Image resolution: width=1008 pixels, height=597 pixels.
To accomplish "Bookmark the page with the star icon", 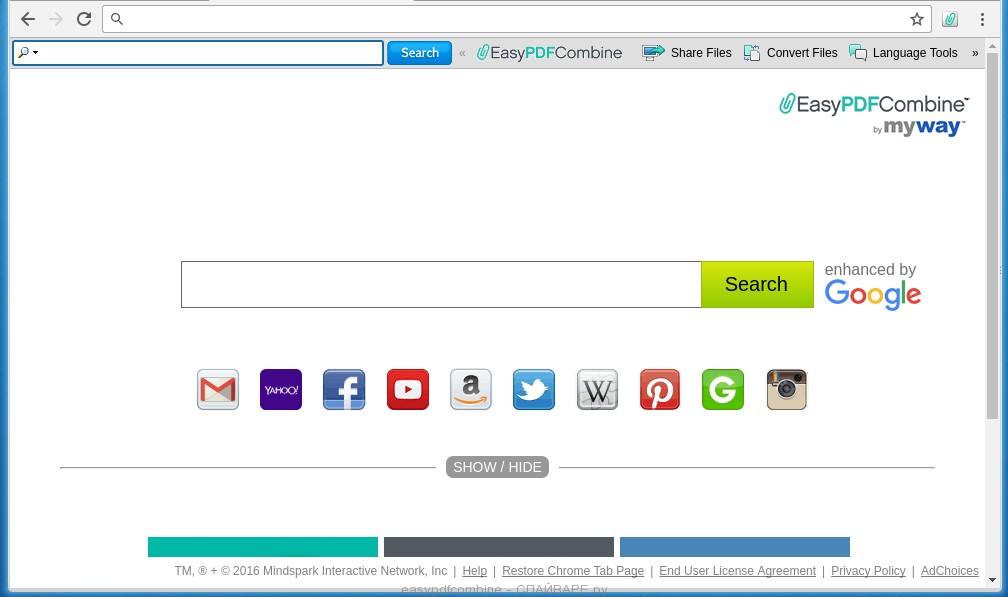I will (917, 18).
